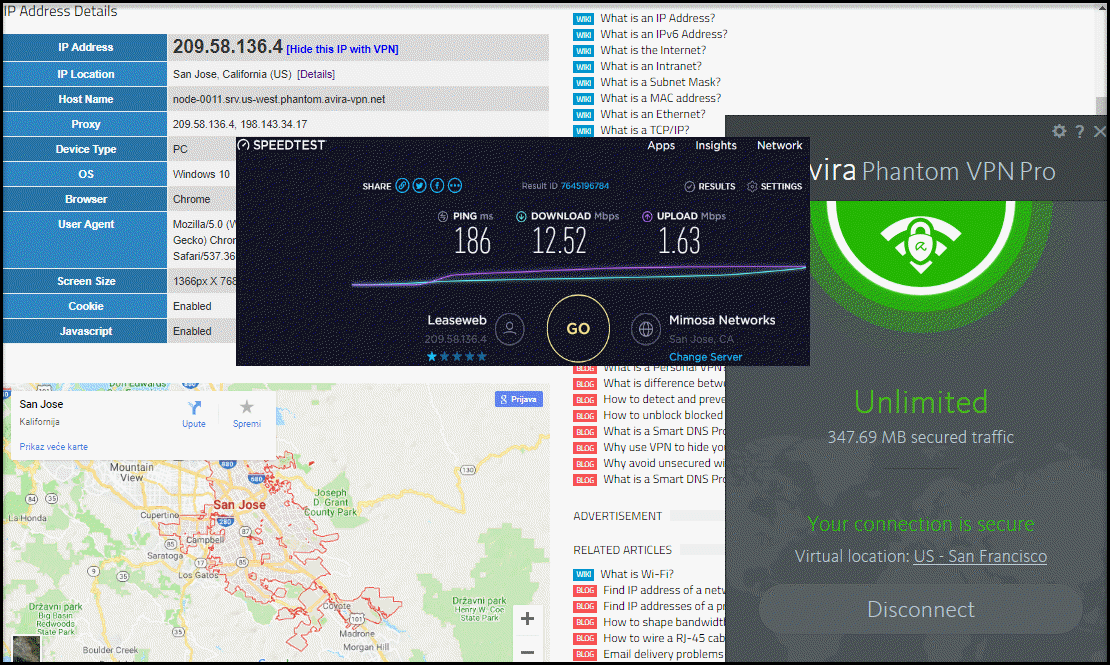Click upload speed 1.63 value
The width and height of the screenshot is (1110, 665).
679,241
